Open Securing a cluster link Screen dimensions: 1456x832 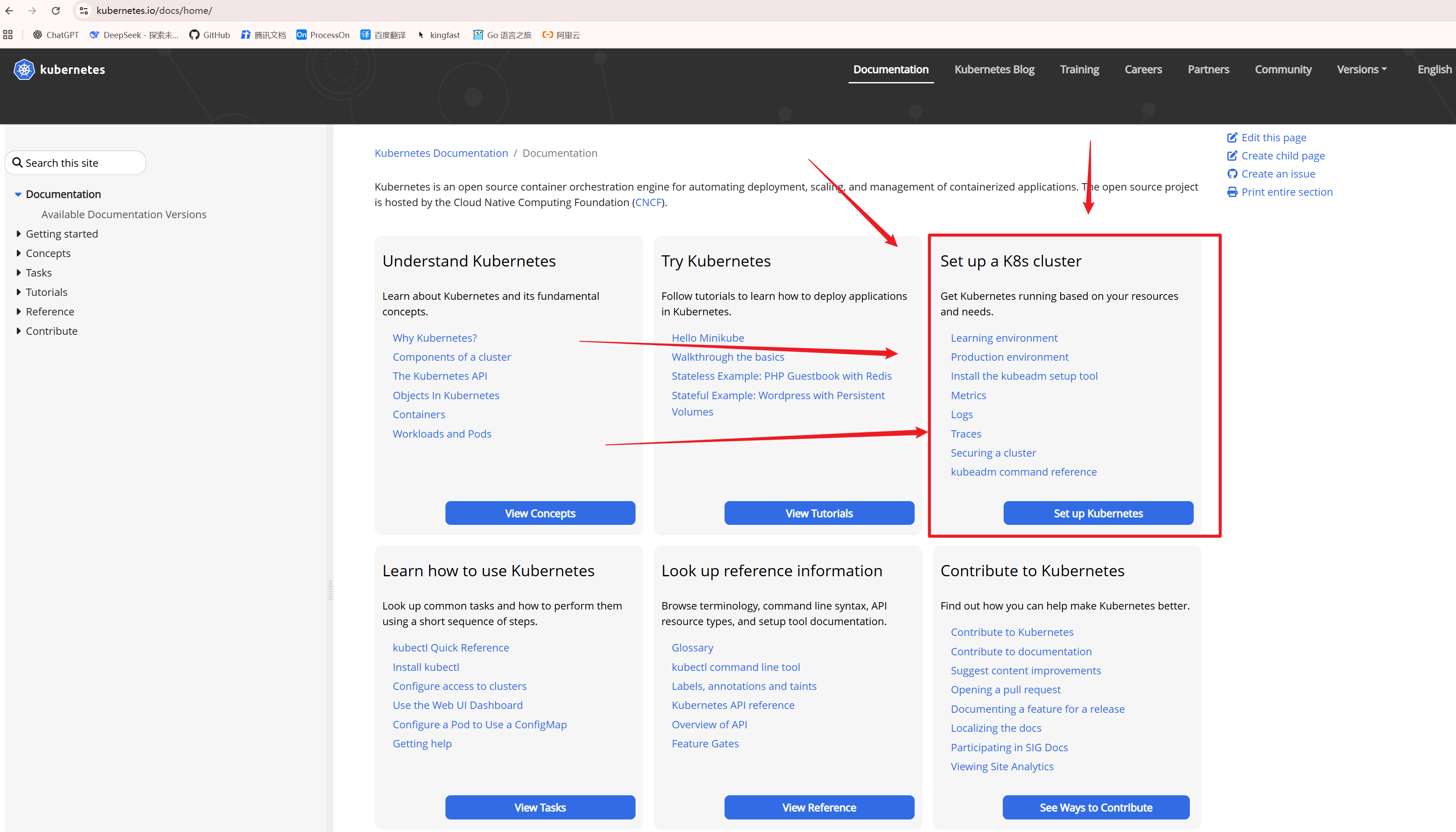pyautogui.click(x=993, y=453)
